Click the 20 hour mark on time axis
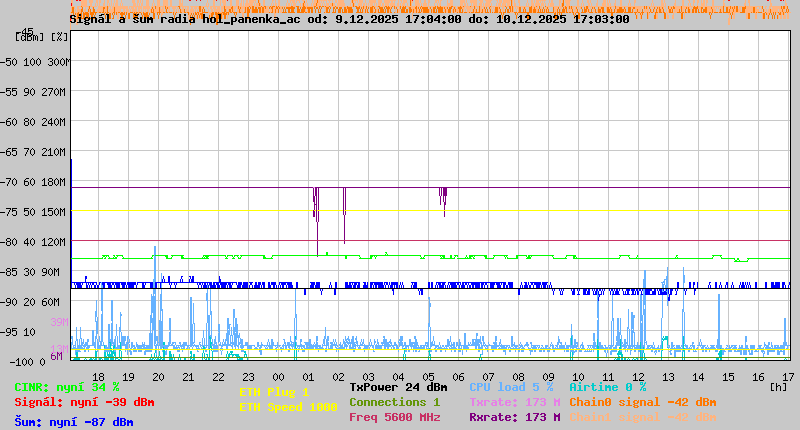The height and width of the screenshot is (430, 800). point(158,376)
